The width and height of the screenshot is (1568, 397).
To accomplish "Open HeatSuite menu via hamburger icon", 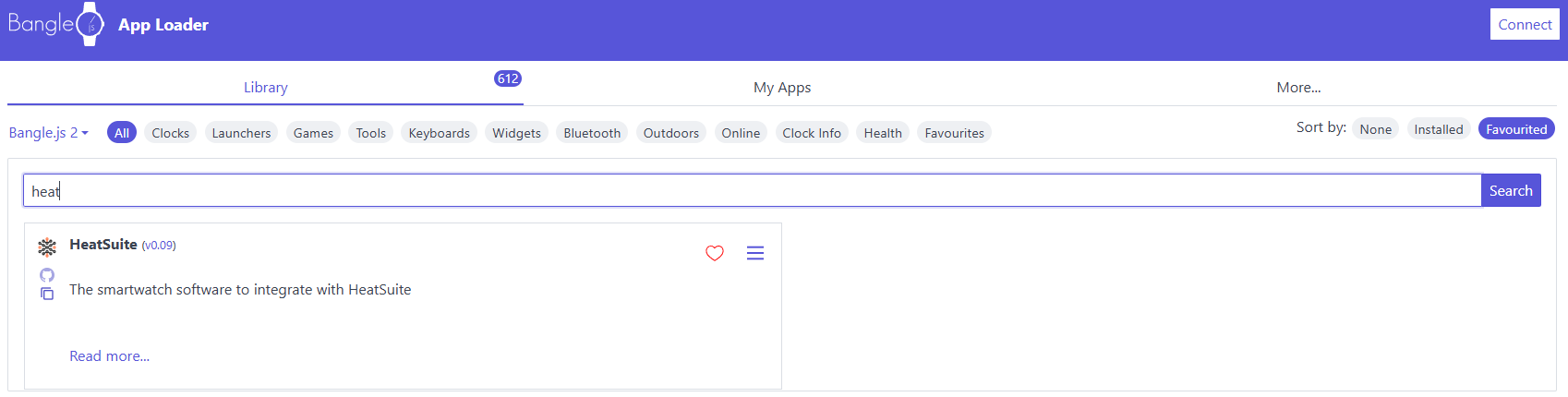I will tap(755, 253).
